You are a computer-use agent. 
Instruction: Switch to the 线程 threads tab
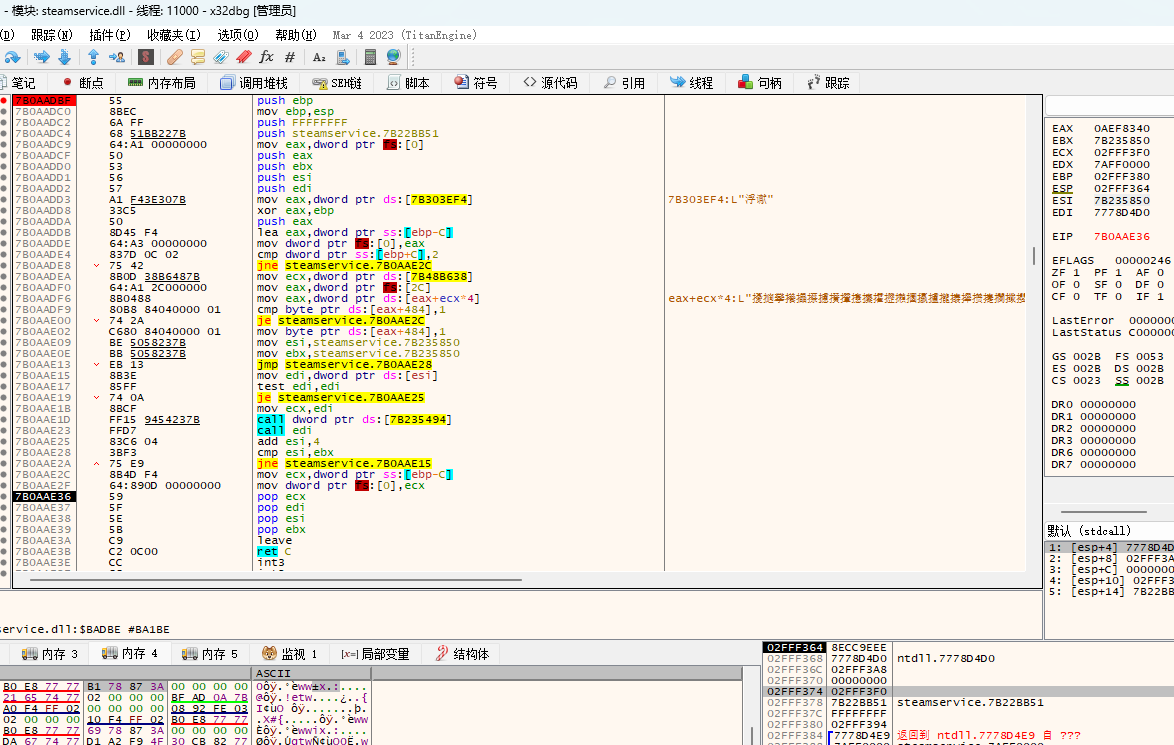pos(692,83)
